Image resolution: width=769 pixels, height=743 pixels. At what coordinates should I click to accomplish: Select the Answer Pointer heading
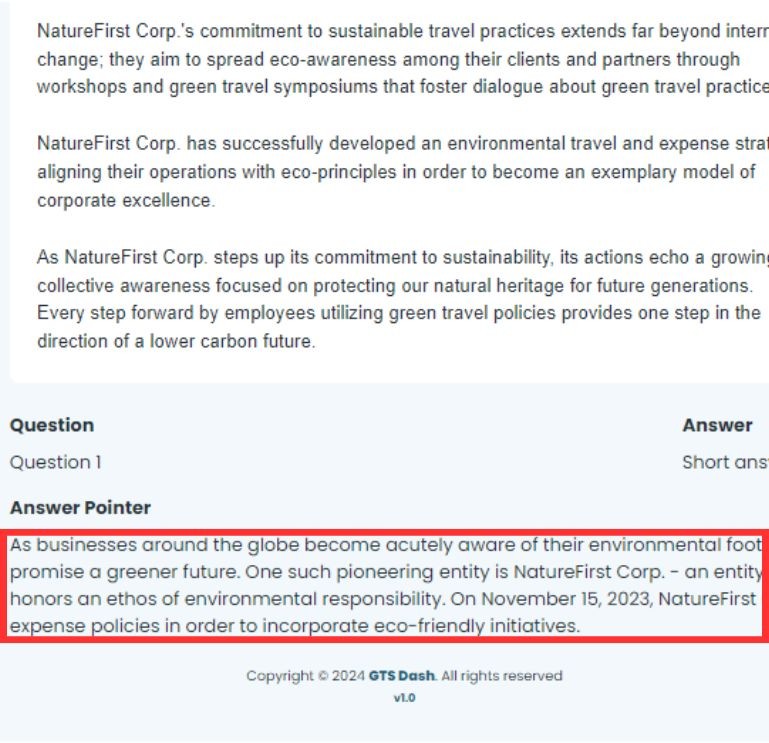(80, 507)
